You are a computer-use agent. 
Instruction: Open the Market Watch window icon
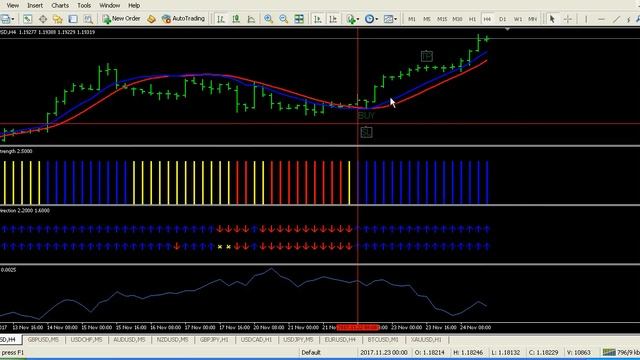coord(27,19)
